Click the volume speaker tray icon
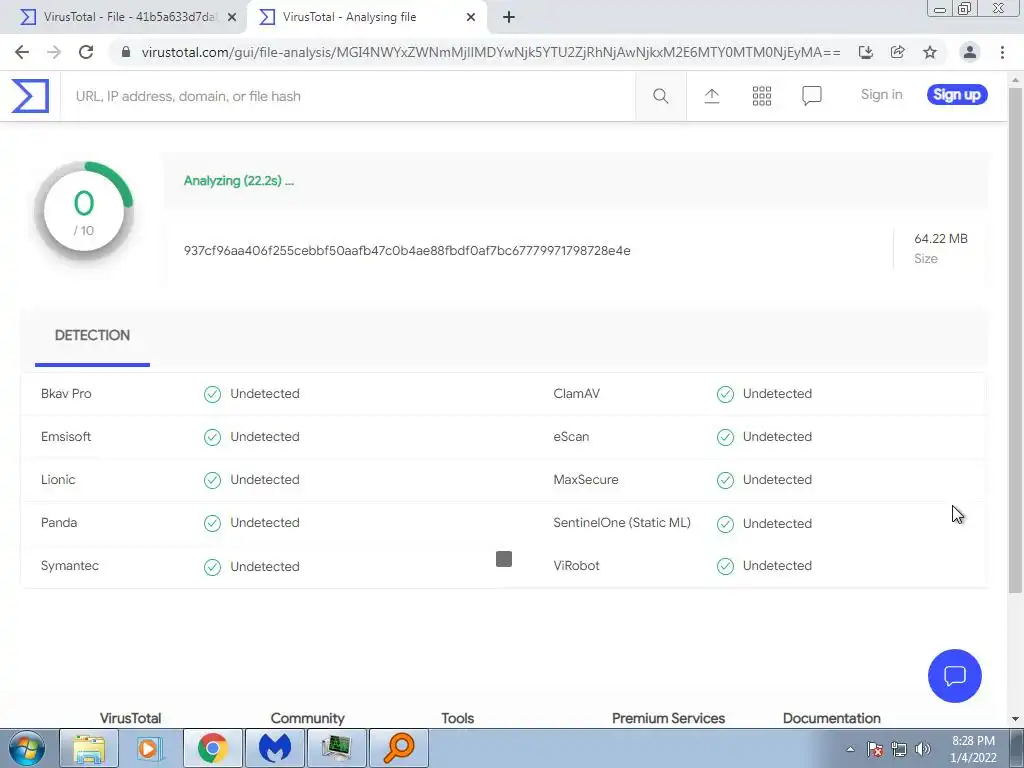Viewport: 1024px width, 768px height. 923,749
